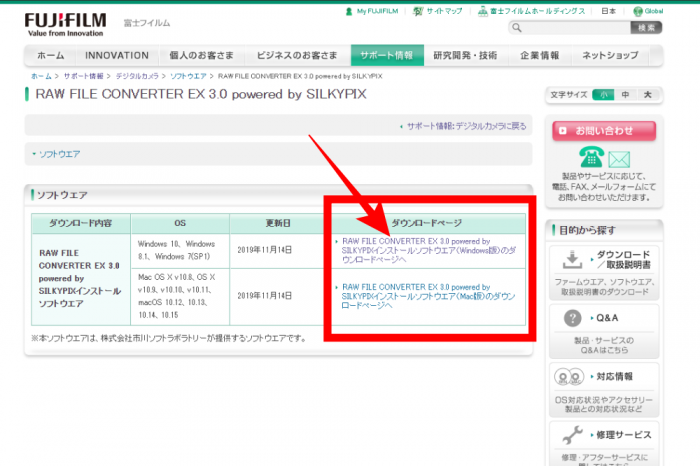Click the ダウンロードページ column header
Screen dimensions: 700x466
click(427, 223)
